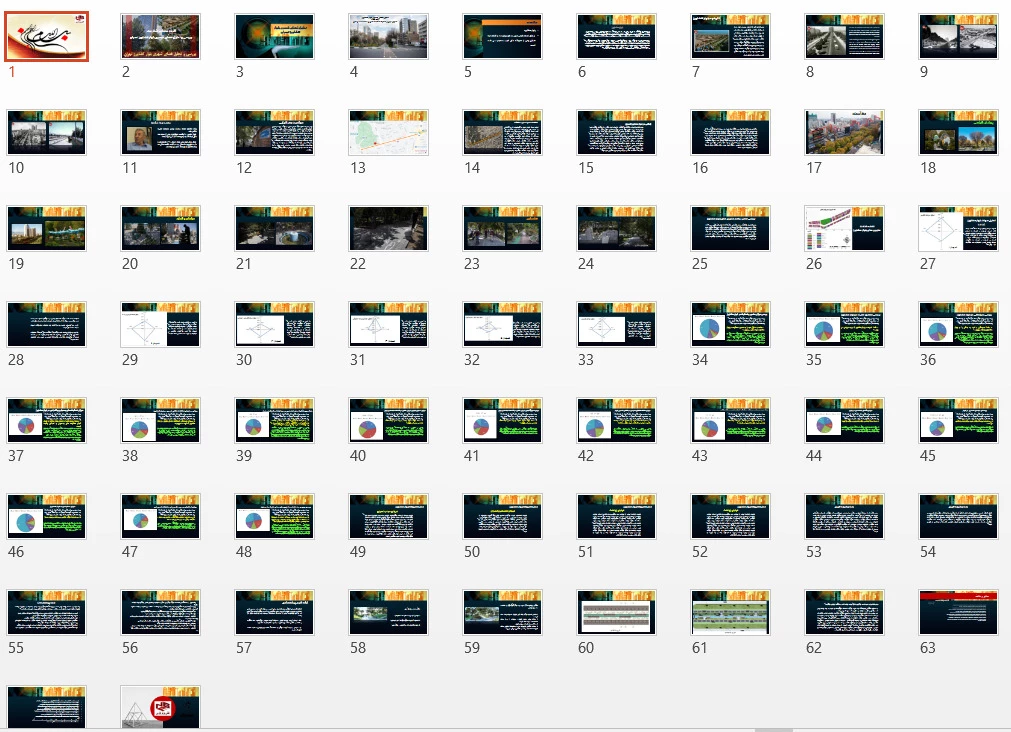Select slide 40 thumbnail
The width and height of the screenshot is (1011, 732).
coord(388,421)
